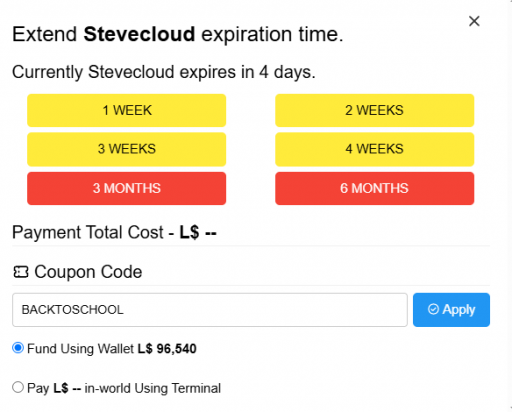Image resolution: width=512 pixels, height=412 pixels.
Task: Select the red 3 MONTHS button
Action: coord(126,188)
